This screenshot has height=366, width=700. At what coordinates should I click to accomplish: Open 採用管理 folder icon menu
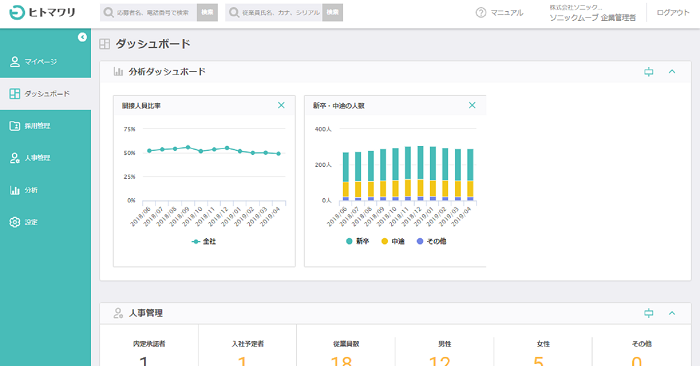[x=15, y=126]
